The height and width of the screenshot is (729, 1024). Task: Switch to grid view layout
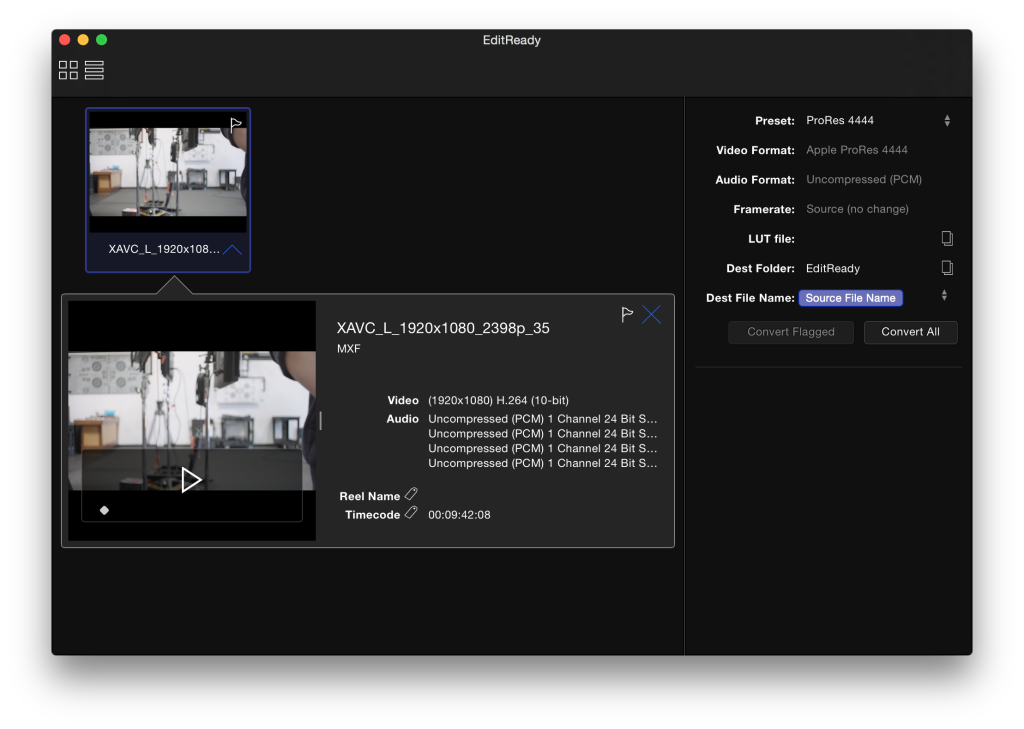click(68, 70)
